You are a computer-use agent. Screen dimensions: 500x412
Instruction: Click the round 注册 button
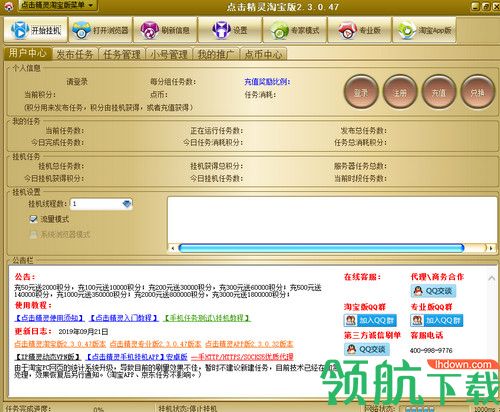click(x=400, y=92)
